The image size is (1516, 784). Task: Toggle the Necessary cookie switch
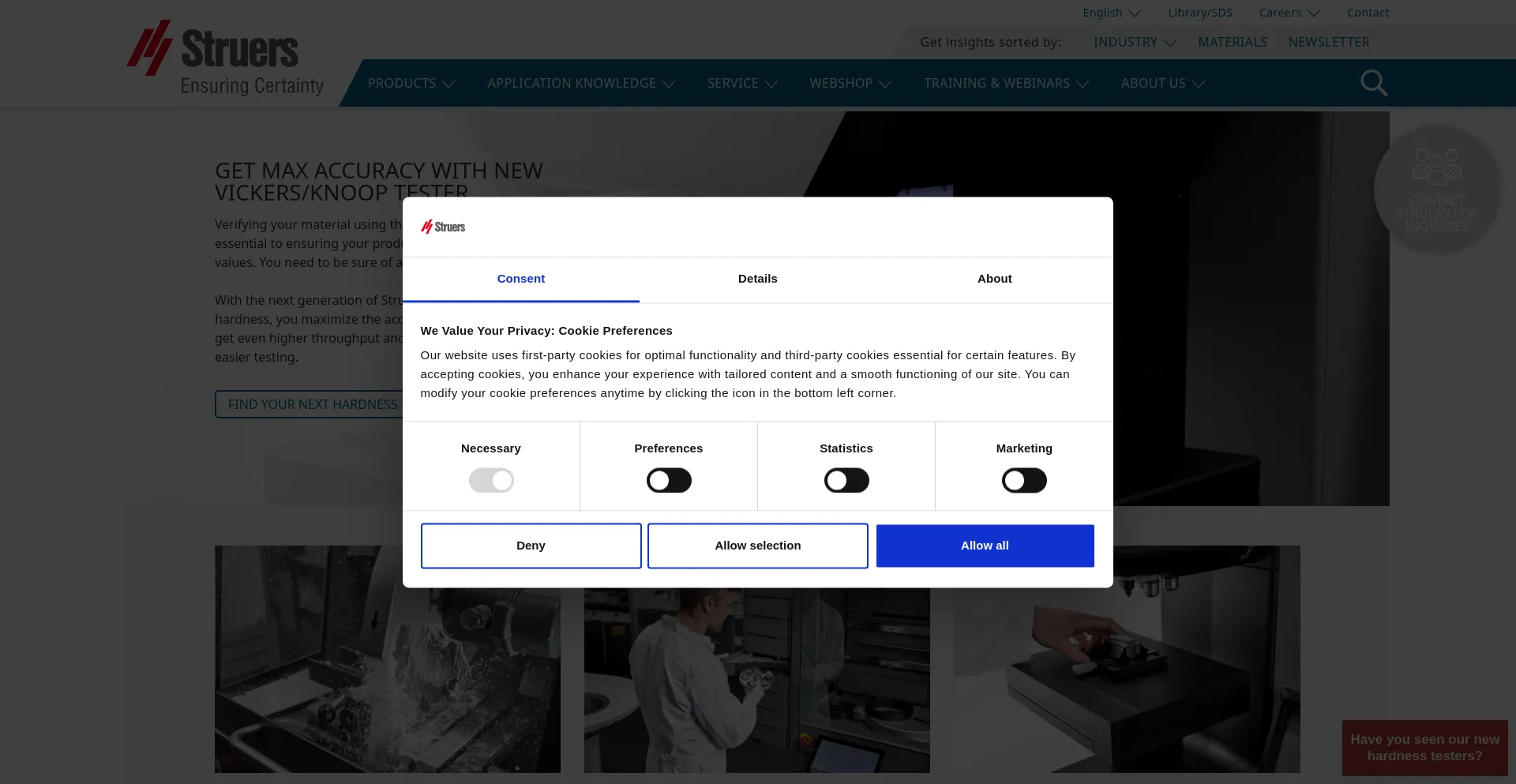pyautogui.click(x=491, y=480)
